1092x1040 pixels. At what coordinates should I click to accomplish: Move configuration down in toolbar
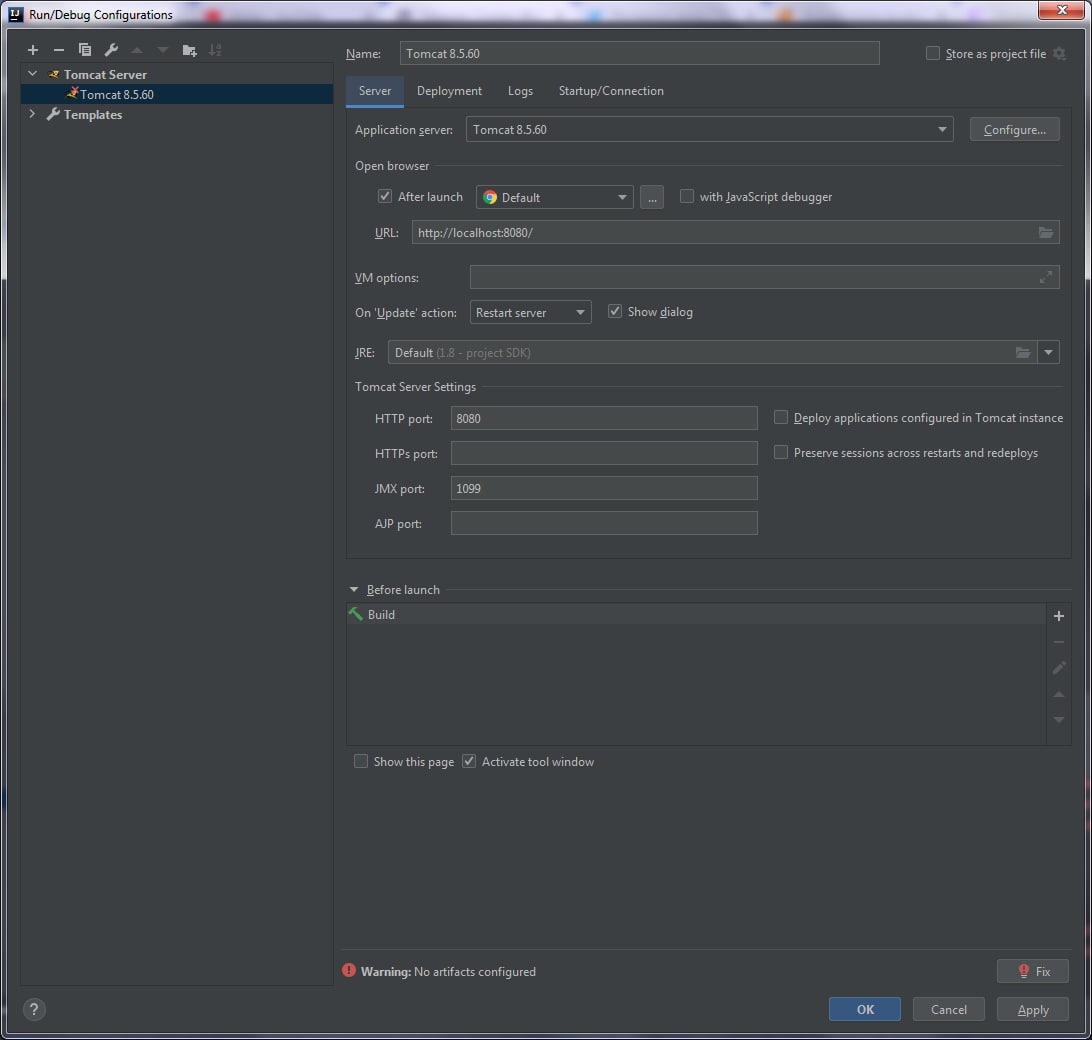coord(163,50)
